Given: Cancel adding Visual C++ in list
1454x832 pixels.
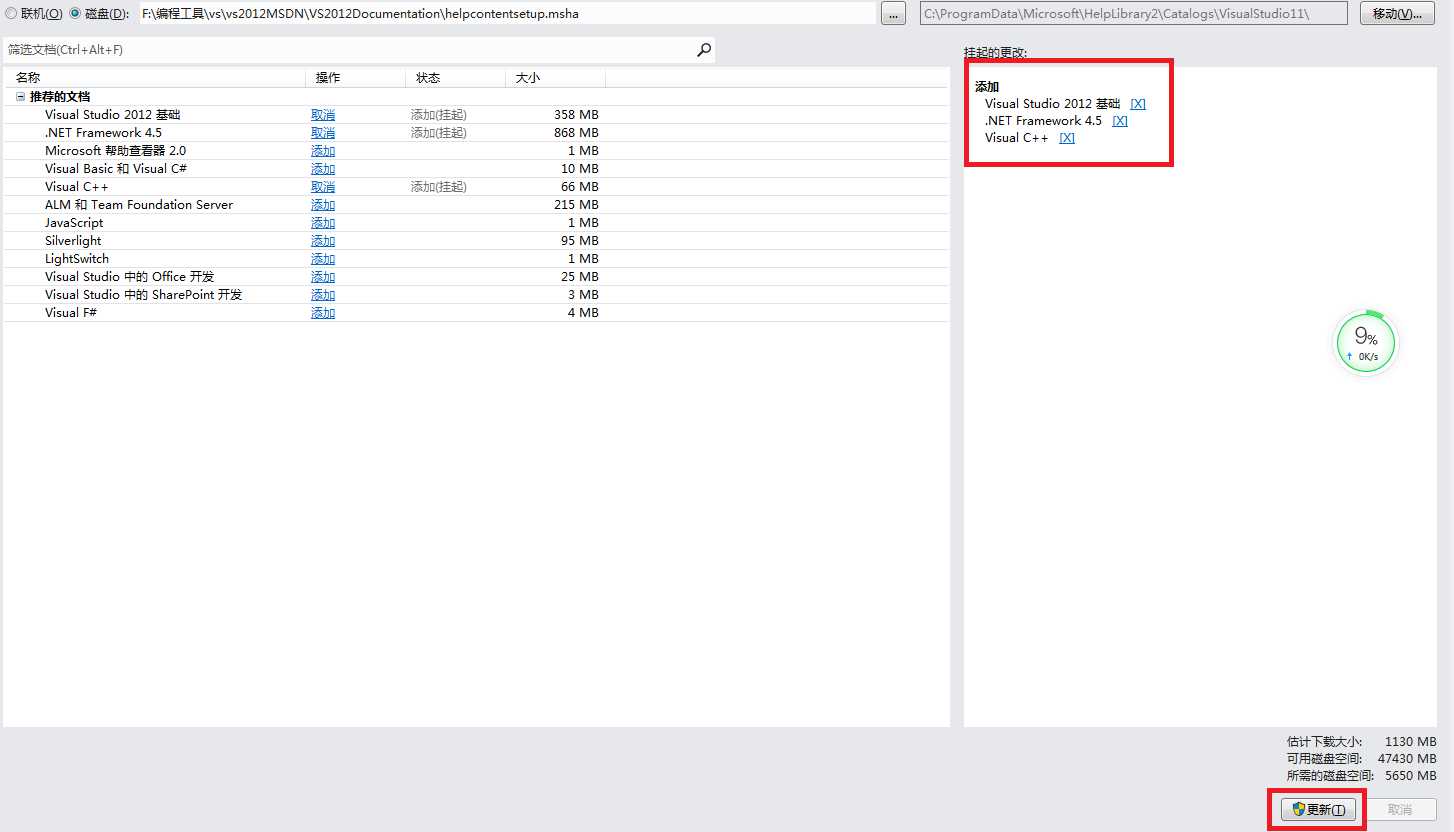Looking at the screenshot, I should [323, 187].
